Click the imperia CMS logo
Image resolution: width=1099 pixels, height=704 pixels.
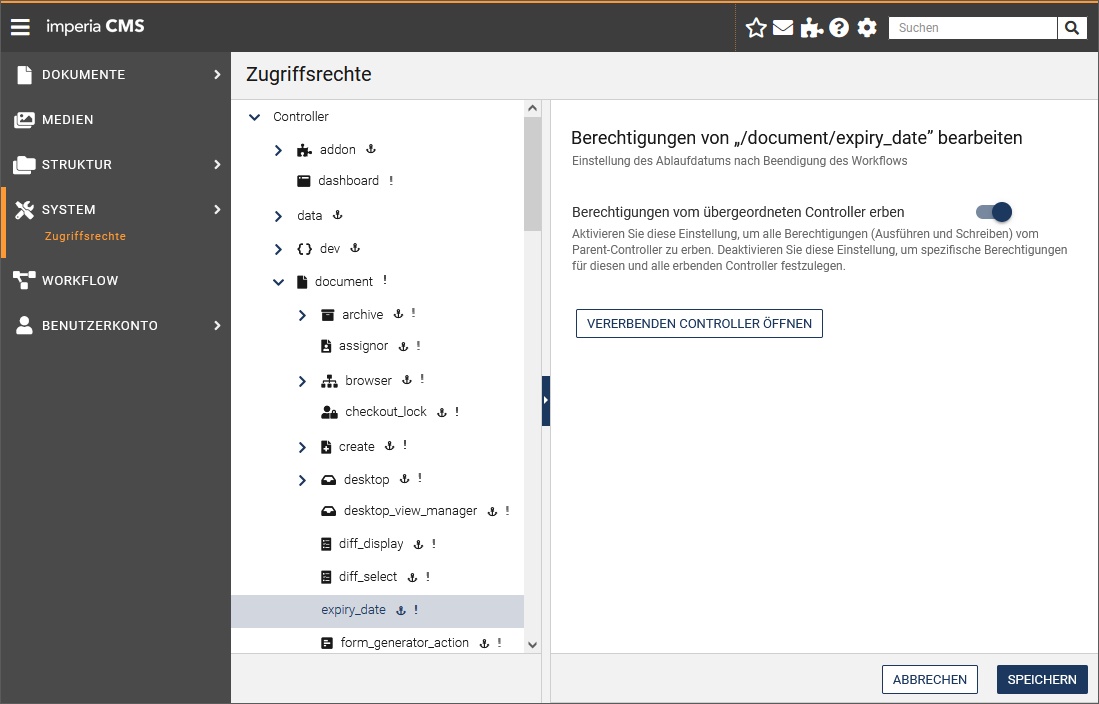coord(95,27)
